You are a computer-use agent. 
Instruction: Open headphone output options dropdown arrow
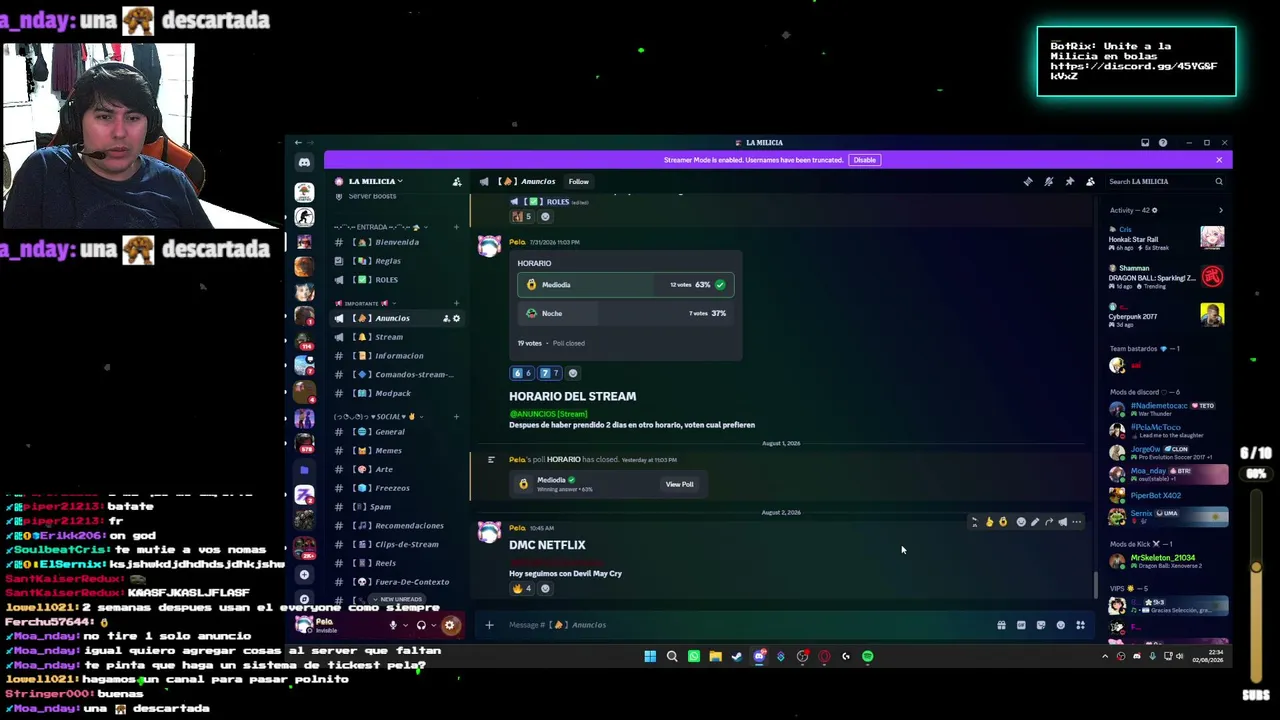click(x=434, y=625)
